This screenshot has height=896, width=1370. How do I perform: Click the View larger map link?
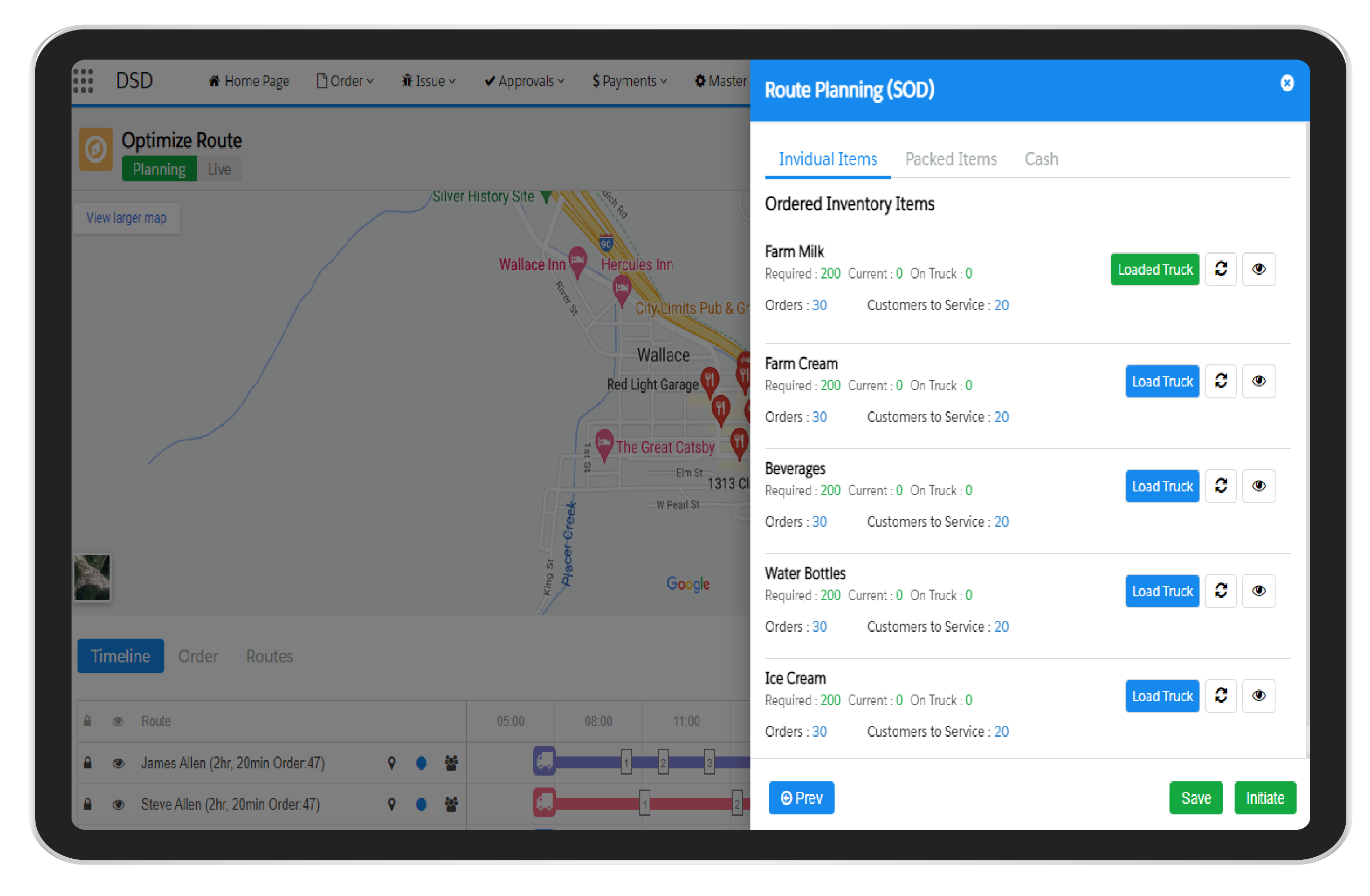pos(126,218)
